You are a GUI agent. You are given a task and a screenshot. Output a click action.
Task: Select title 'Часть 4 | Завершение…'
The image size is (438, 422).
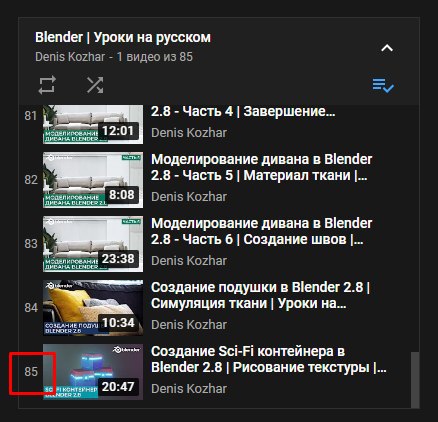pyautogui.click(x=243, y=111)
